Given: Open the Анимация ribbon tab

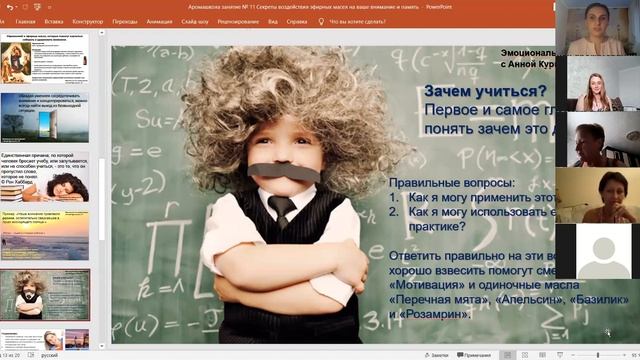Looking at the screenshot, I should coord(159,22).
